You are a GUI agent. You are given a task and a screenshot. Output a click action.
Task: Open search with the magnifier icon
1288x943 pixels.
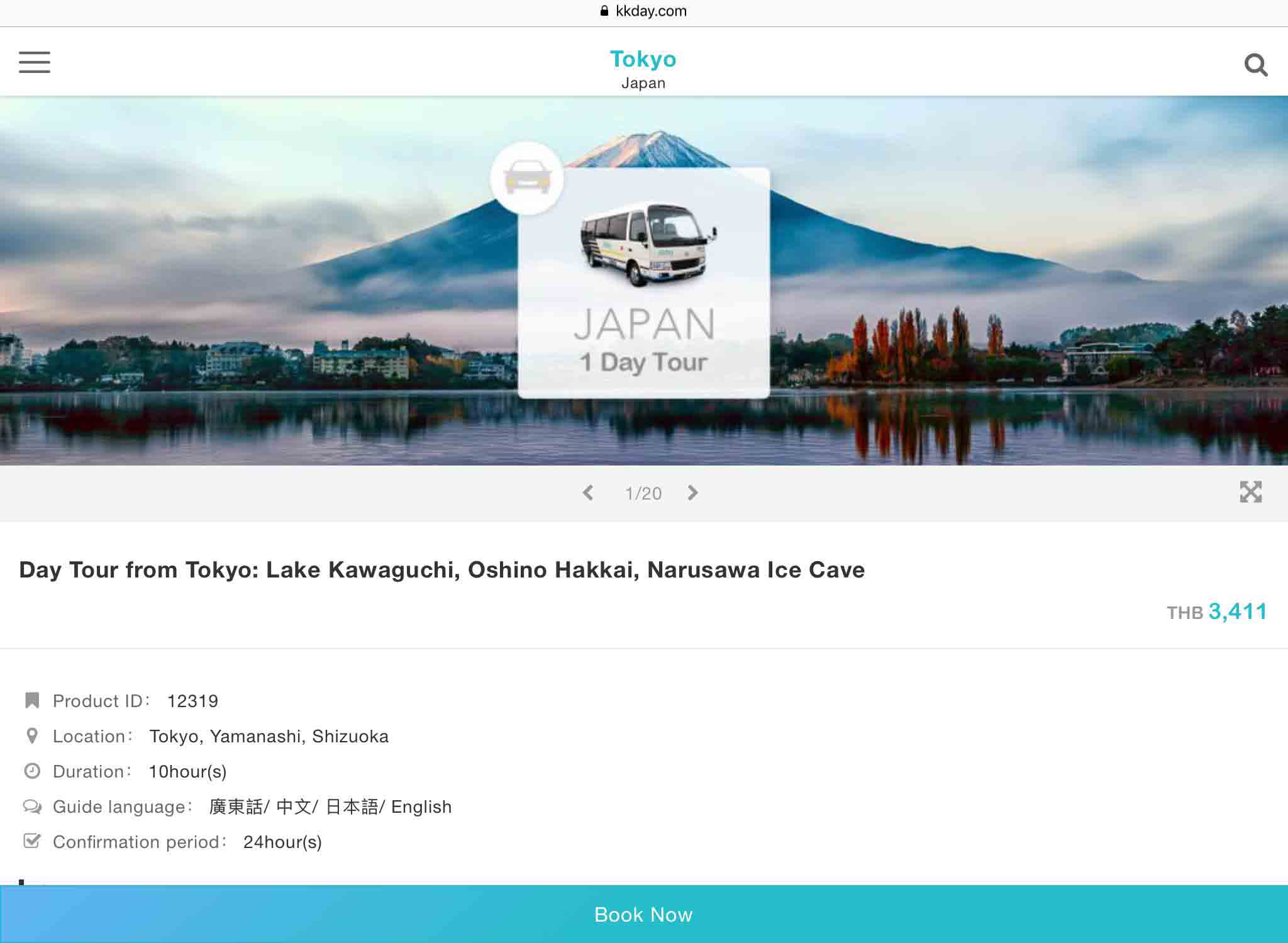point(1256,65)
